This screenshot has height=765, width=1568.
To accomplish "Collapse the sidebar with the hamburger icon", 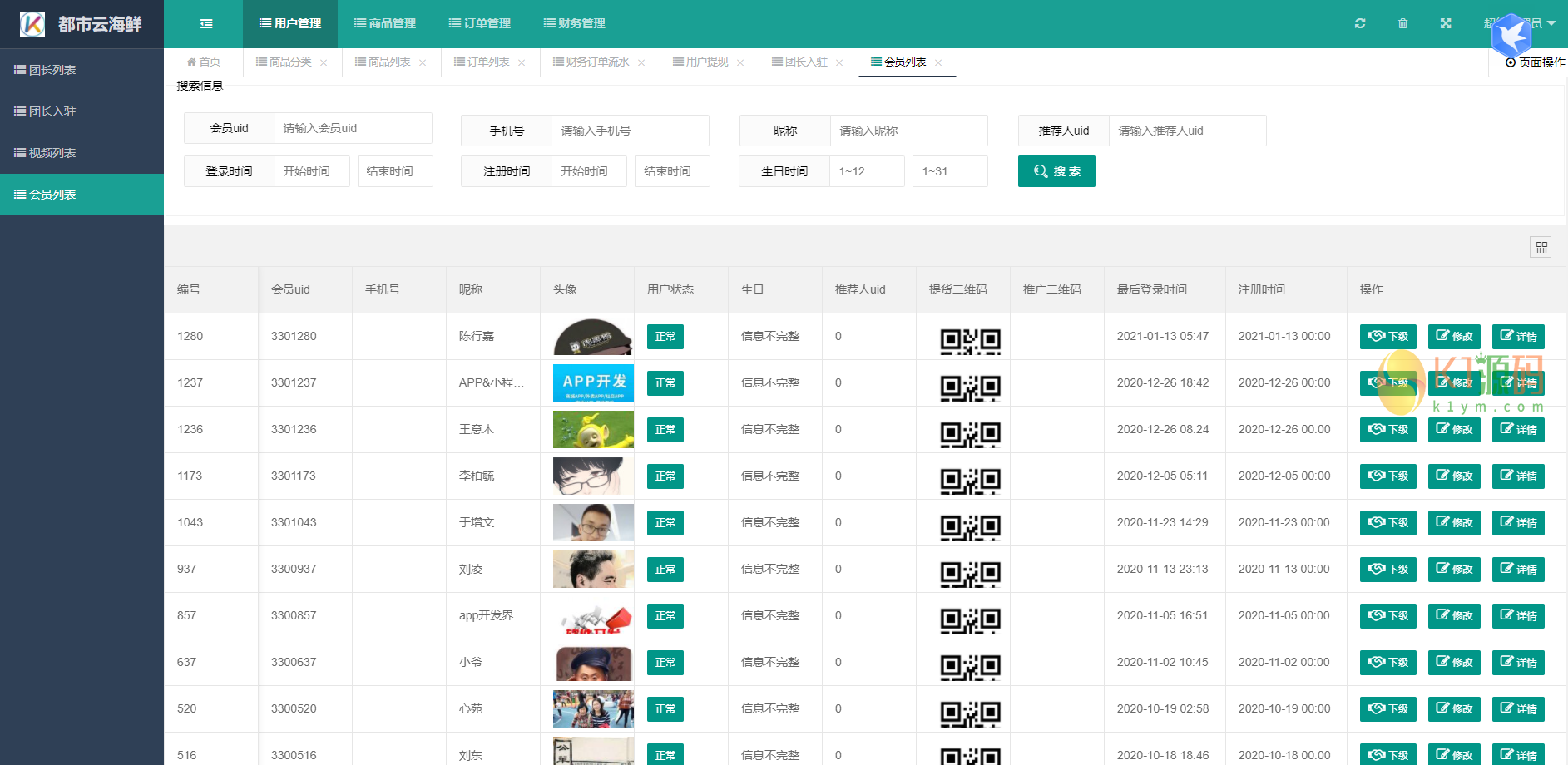I will (x=206, y=24).
